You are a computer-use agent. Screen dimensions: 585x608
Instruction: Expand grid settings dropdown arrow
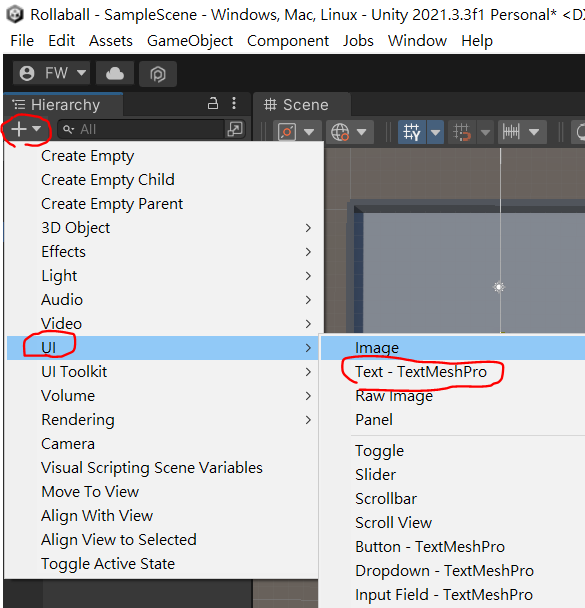[435, 132]
